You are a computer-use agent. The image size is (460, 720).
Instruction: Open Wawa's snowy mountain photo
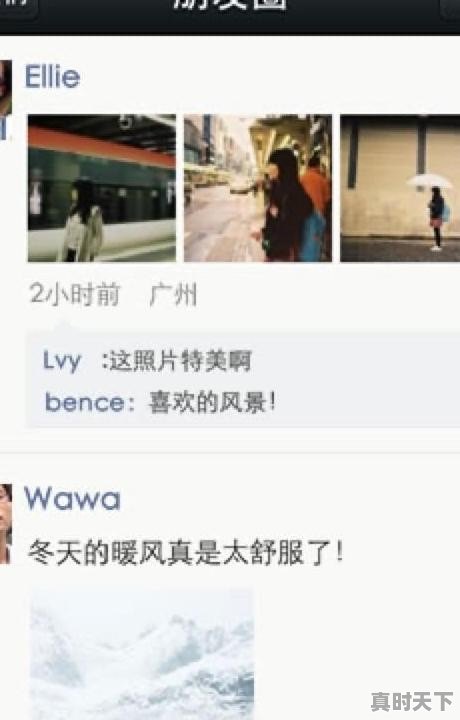(142, 654)
